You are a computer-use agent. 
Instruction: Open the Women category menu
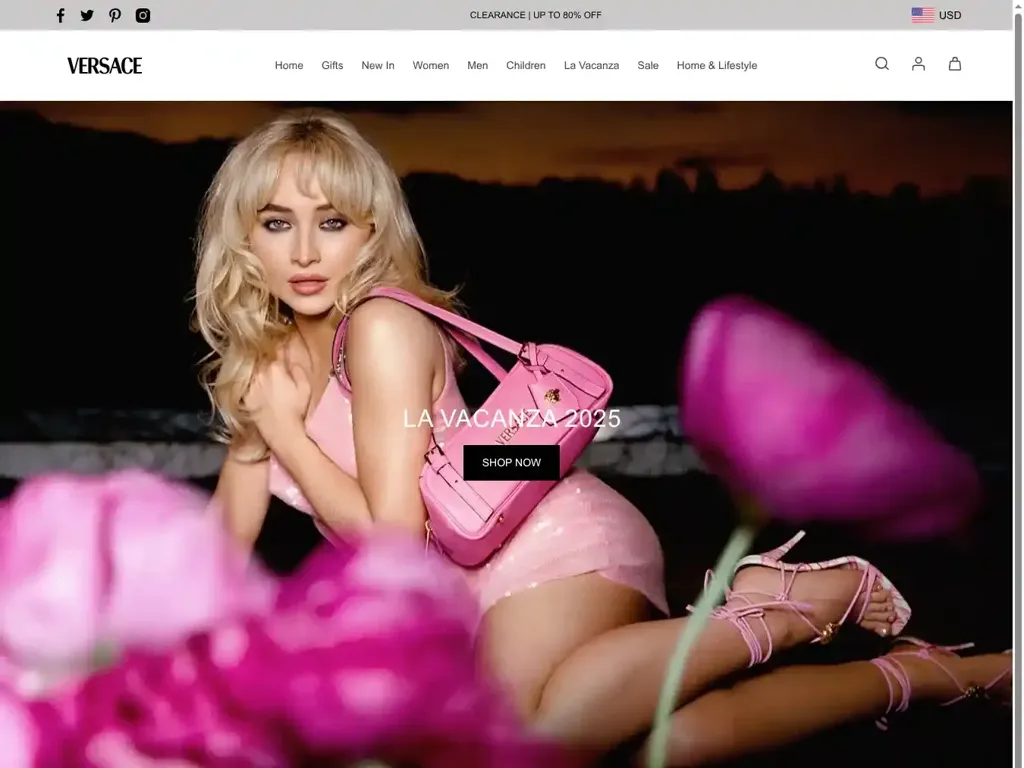click(431, 66)
